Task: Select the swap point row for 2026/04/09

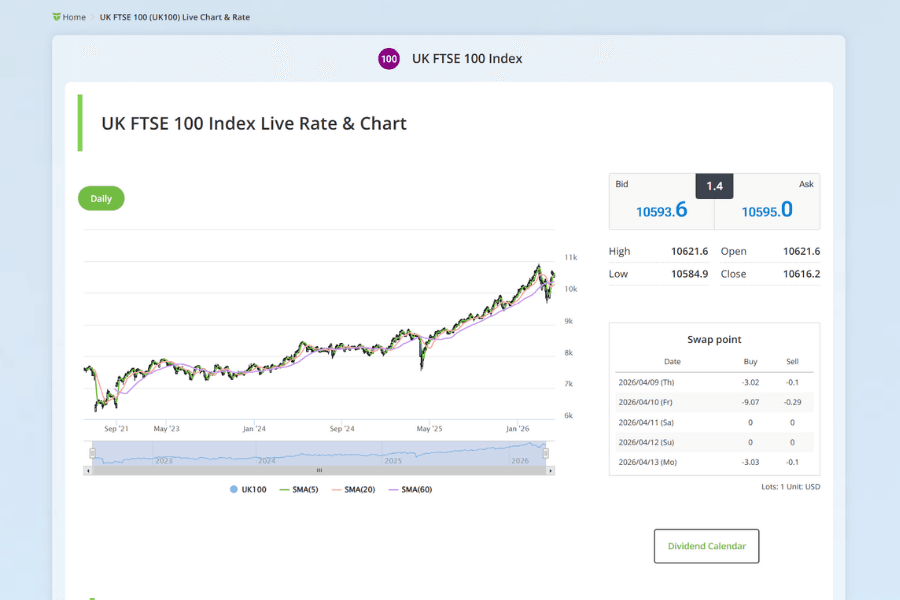Action: 713,382
